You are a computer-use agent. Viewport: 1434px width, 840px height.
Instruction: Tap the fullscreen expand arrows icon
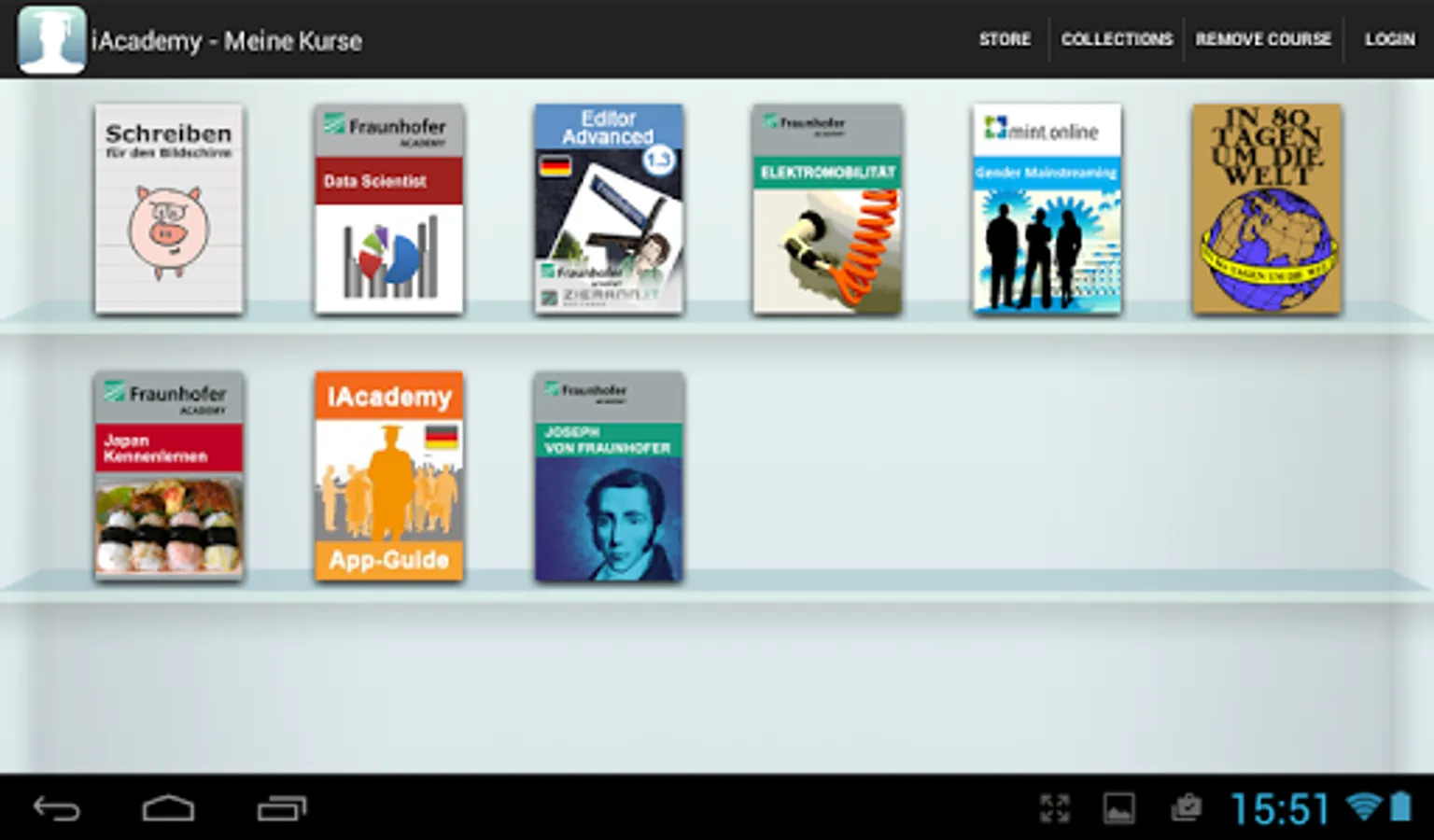(x=1055, y=808)
